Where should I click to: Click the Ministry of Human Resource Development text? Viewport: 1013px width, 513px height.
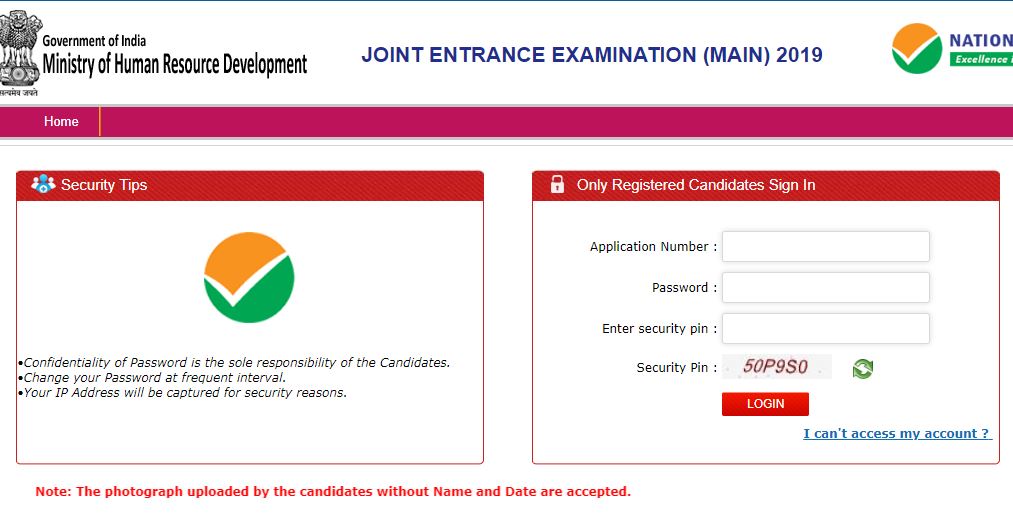coord(175,66)
